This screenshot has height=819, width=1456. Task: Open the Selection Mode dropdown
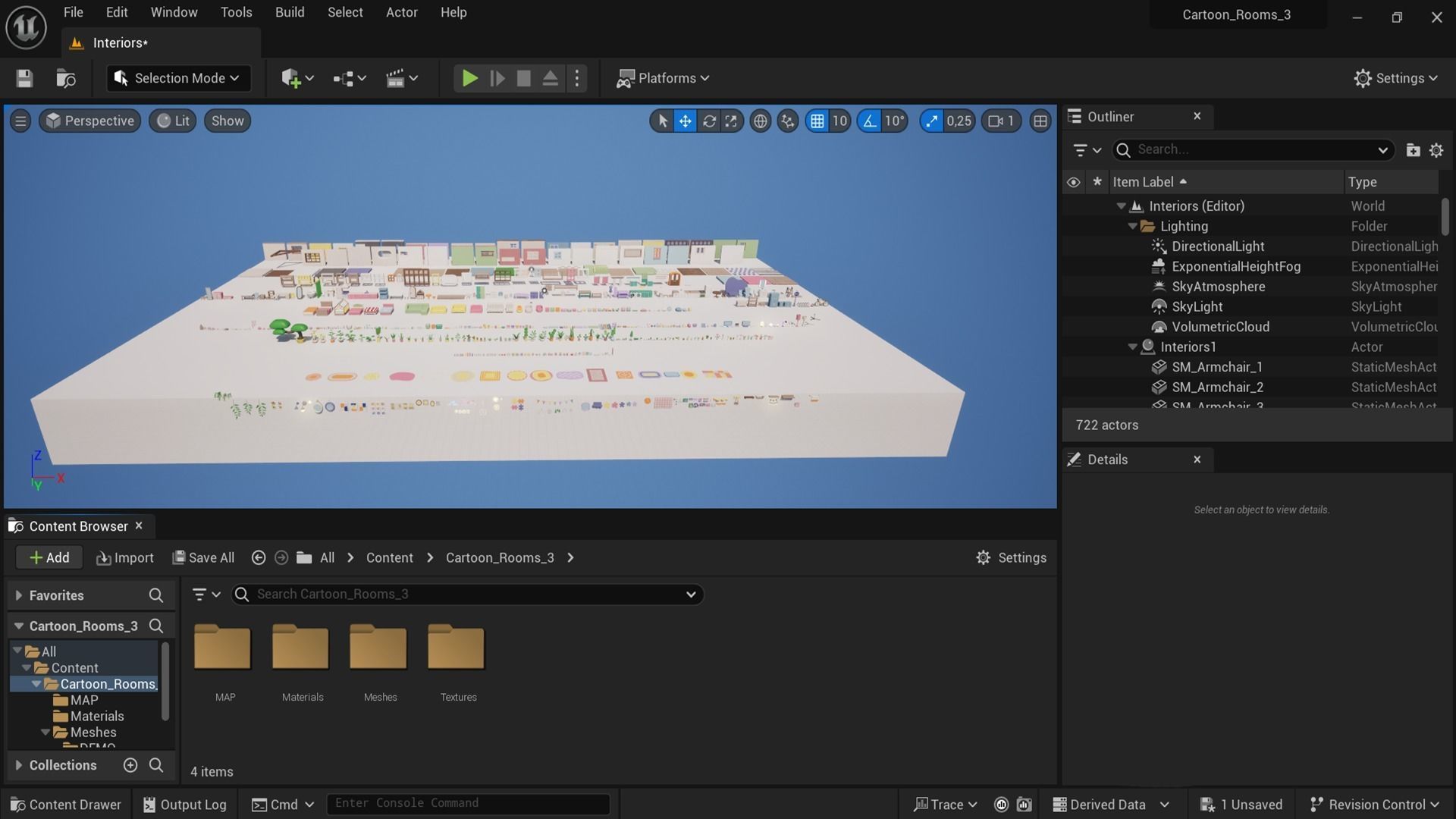coord(178,78)
